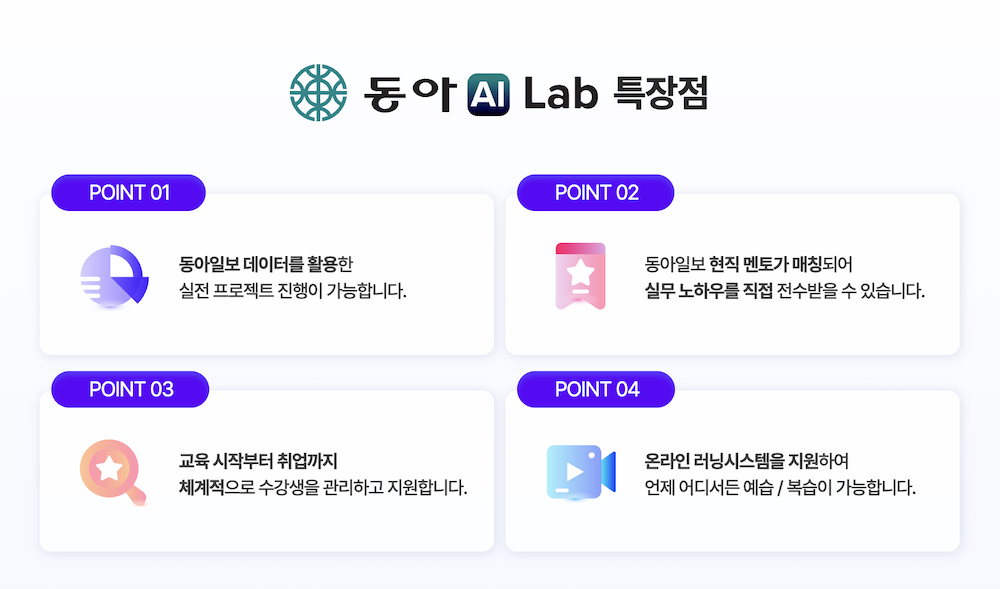Click the 동아일보 데이터를 활용한 text

coord(266,264)
